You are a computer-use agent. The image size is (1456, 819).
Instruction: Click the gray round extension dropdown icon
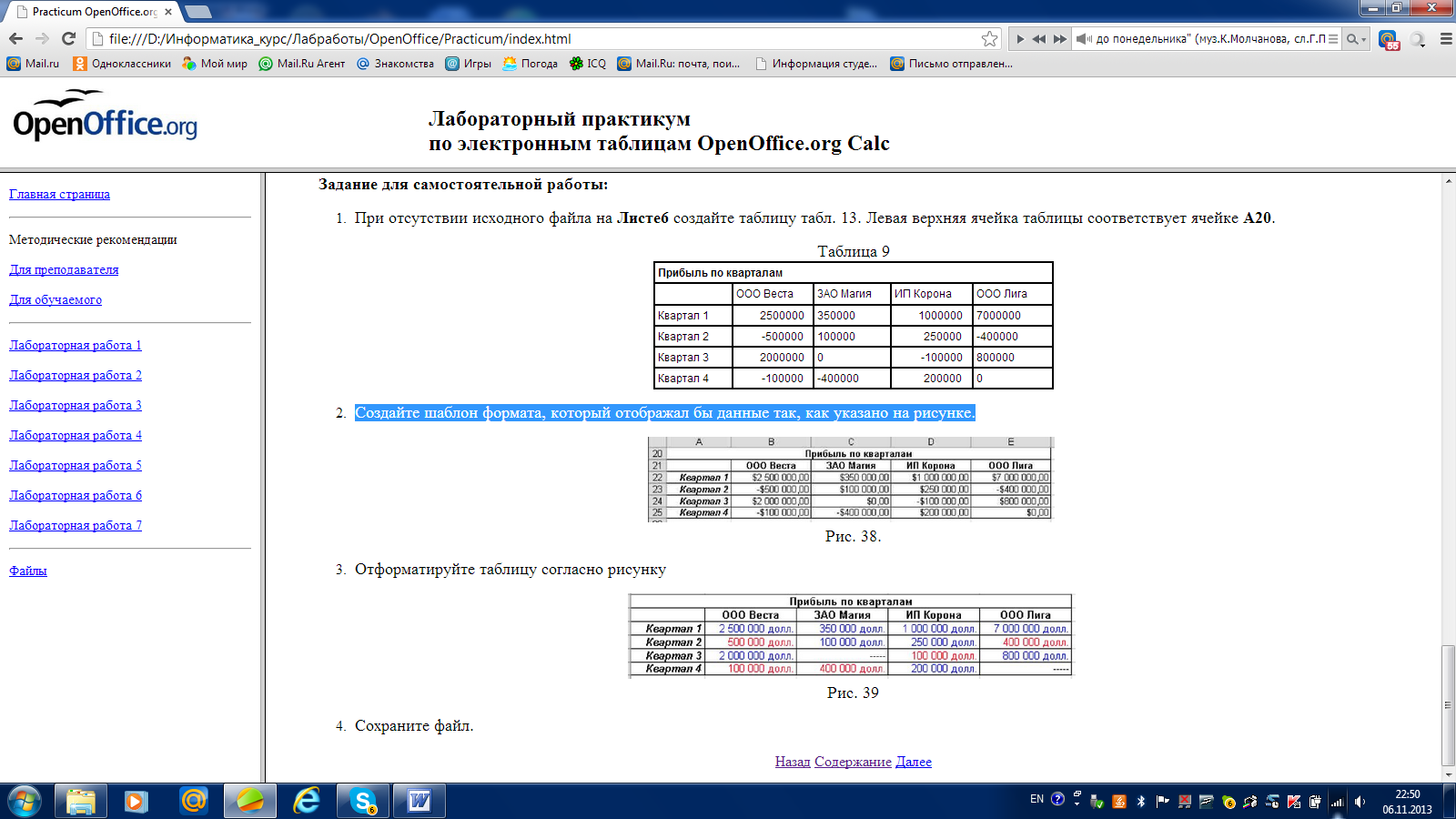(1418, 39)
